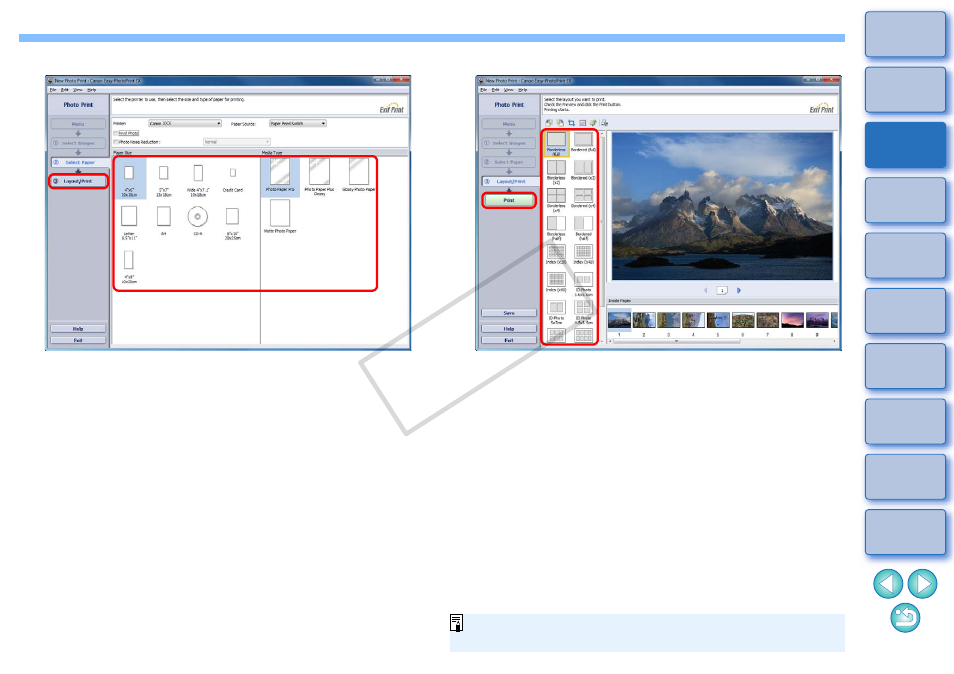The width and height of the screenshot is (954, 674).
Task: Toggle the Photo Noise Reduction checkbox
Action: pyautogui.click(x=116, y=142)
